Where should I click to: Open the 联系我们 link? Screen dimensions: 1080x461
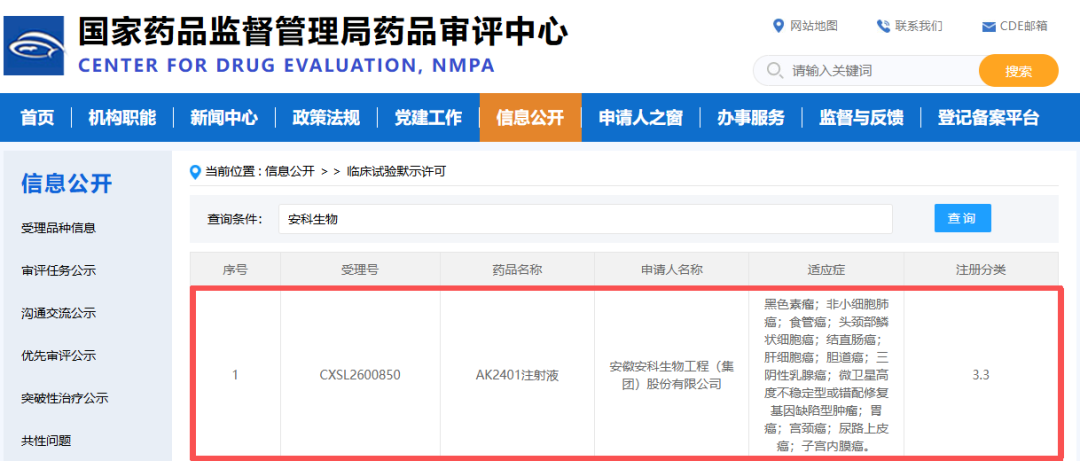coord(919,26)
